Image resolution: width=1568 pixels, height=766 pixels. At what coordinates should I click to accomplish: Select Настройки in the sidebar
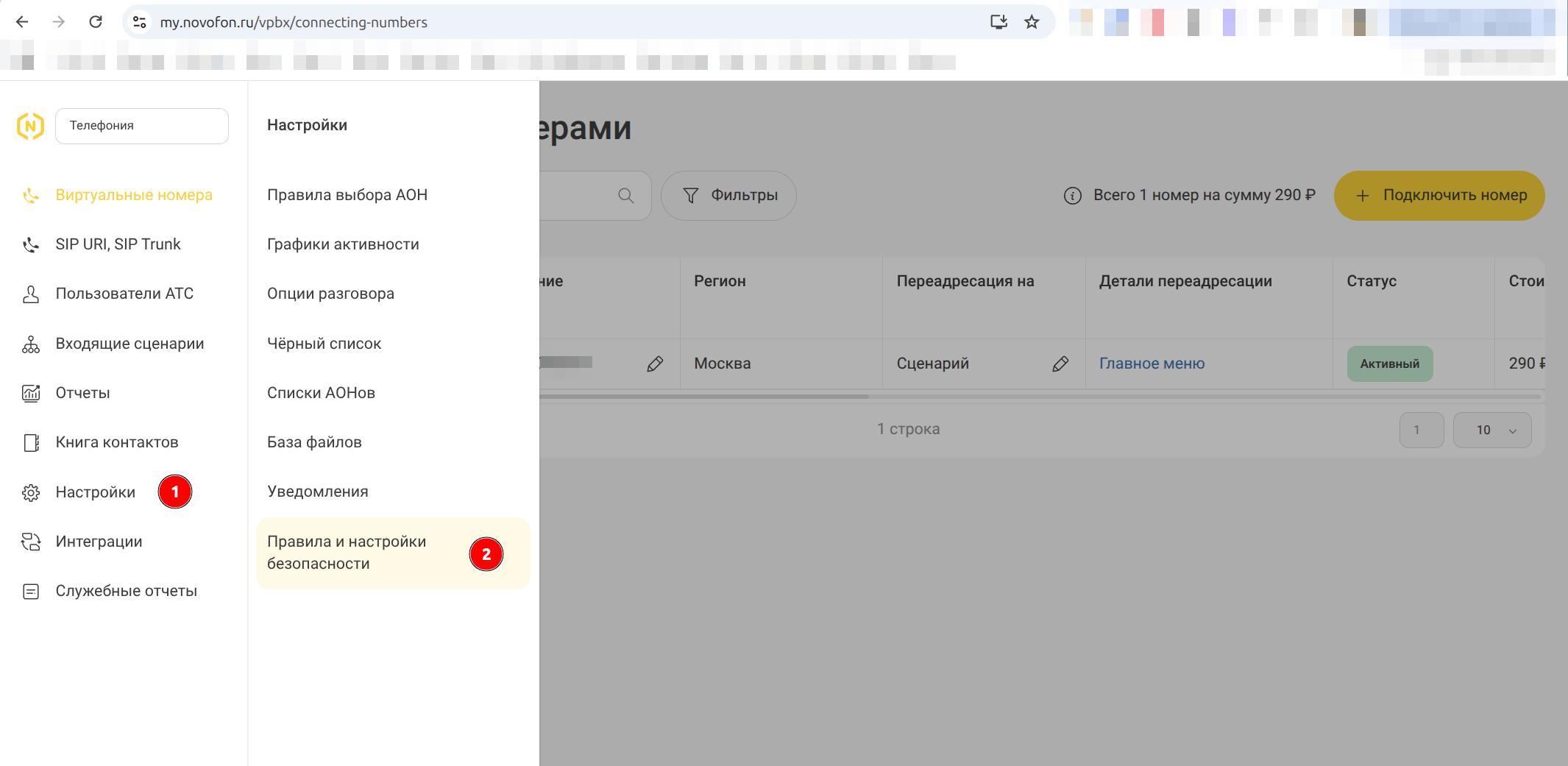[96, 492]
